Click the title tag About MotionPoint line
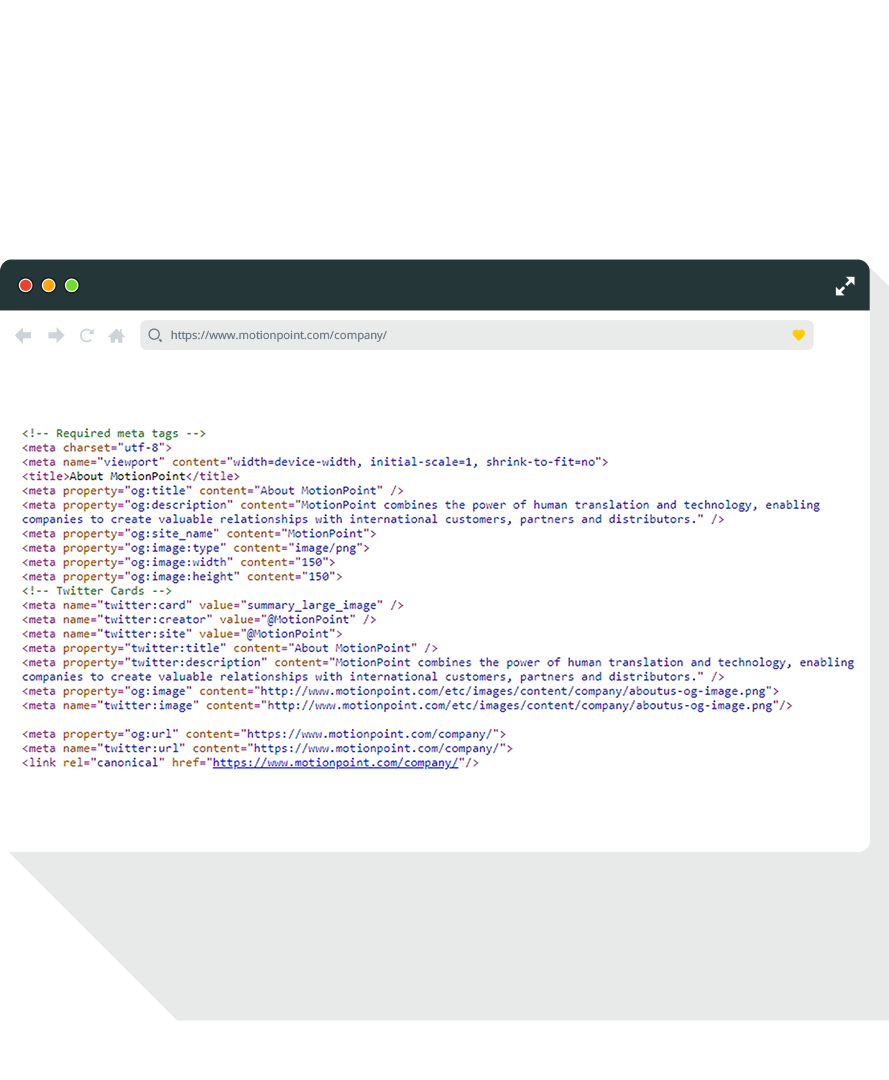Viewport: 889px width, 1080px height. tap(131, 477)
